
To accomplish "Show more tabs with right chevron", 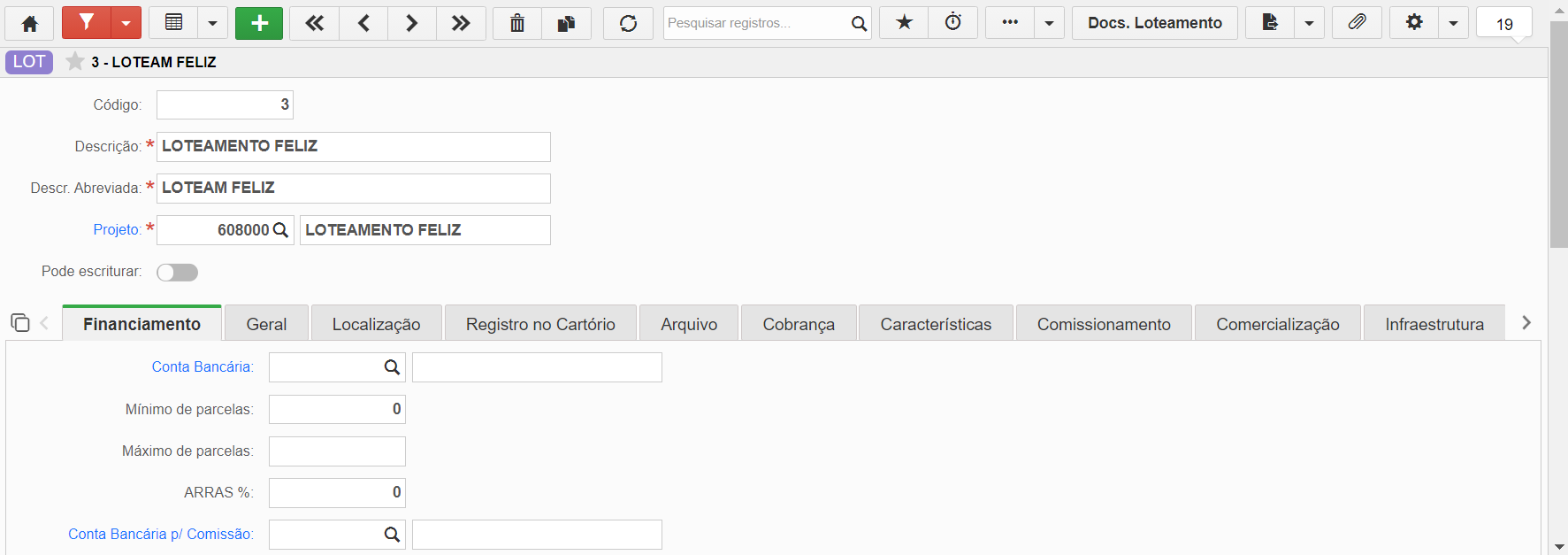I will (x=1526, y=323).
